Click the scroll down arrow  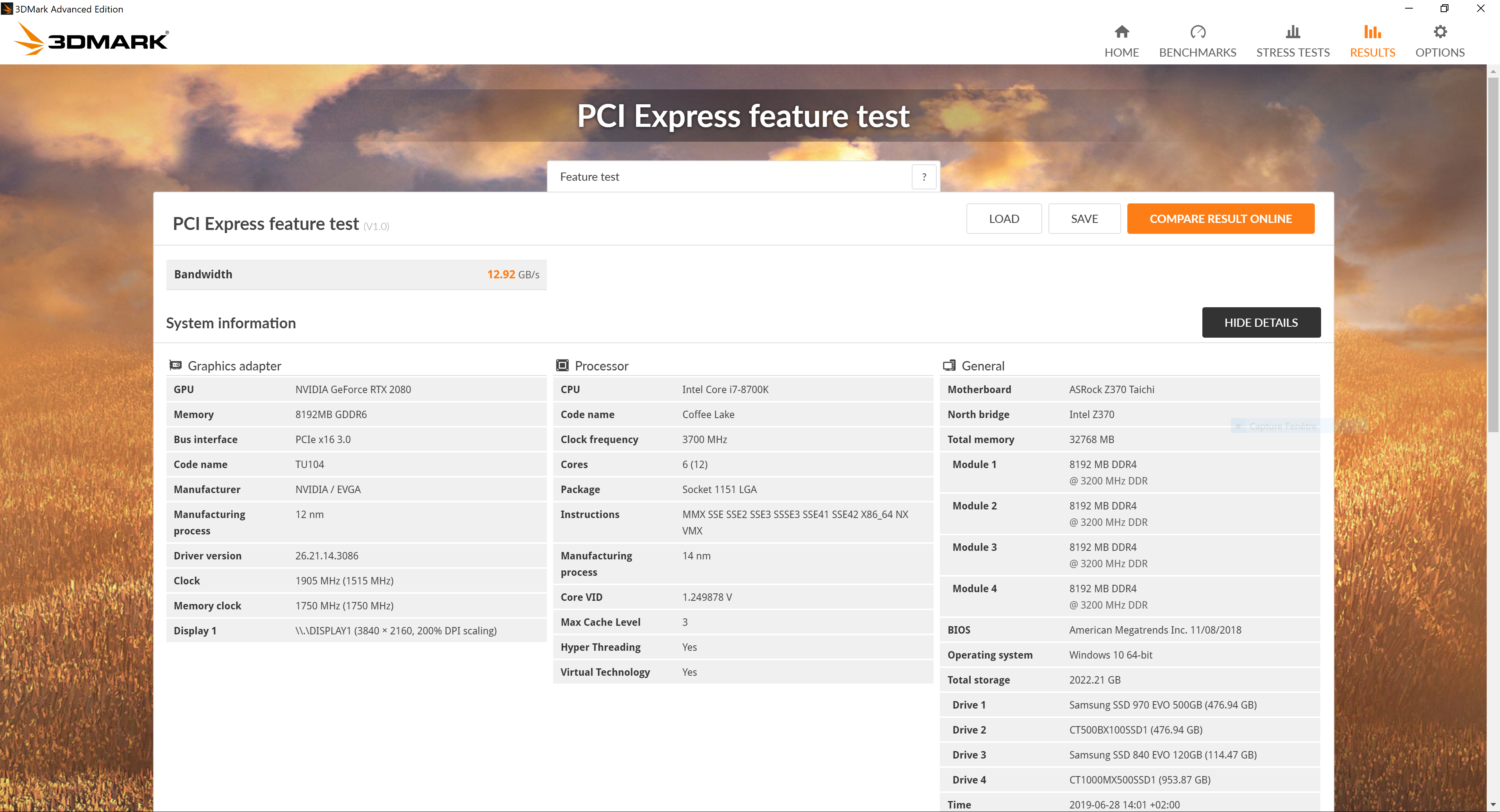(x=1493, y=805)
